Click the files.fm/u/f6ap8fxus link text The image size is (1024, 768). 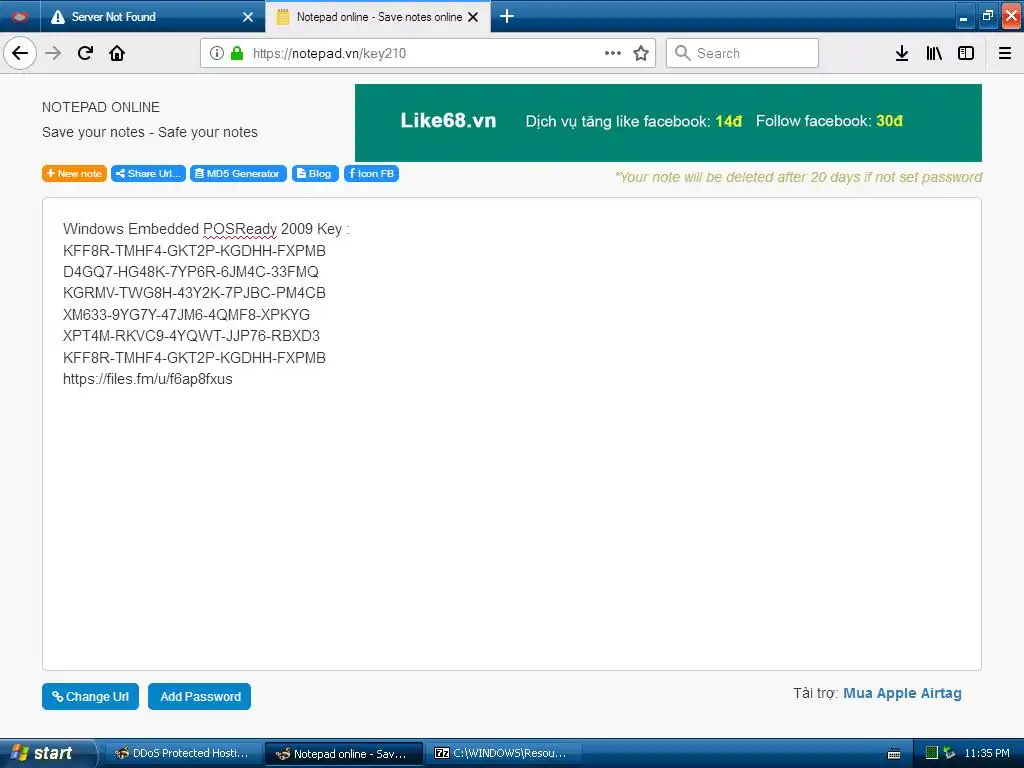[148, 379]
